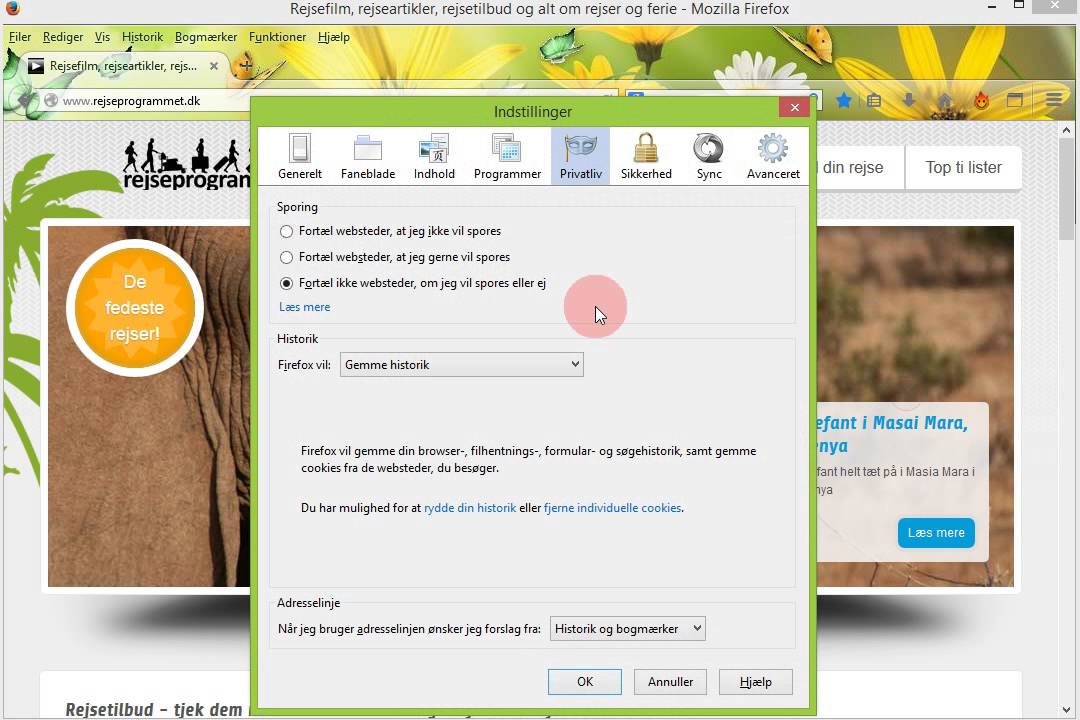Open the Historik menu
Image resolution: width=1080 pixels, height=720 pixels.
point(143,37)
